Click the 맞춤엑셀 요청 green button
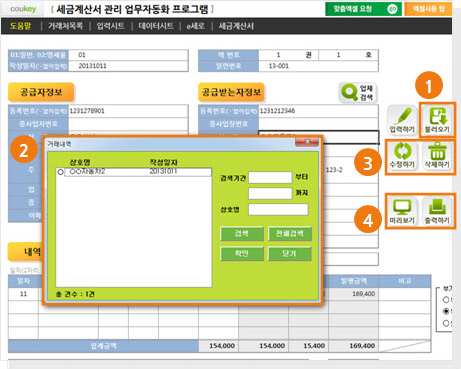Image resolution: width=461 pixels, height=369 pixels. pos(363,9)
